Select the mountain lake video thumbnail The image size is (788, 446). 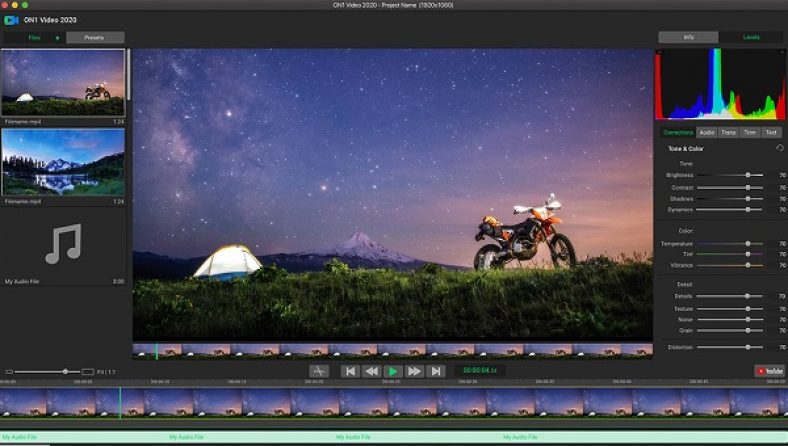(x=63, y=161)
